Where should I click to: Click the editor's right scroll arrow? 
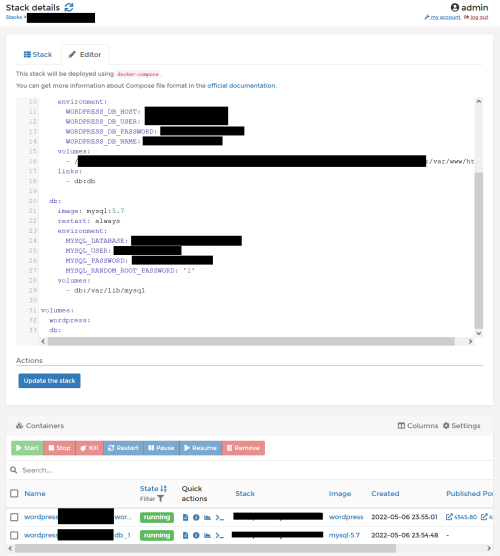point(470,341)
